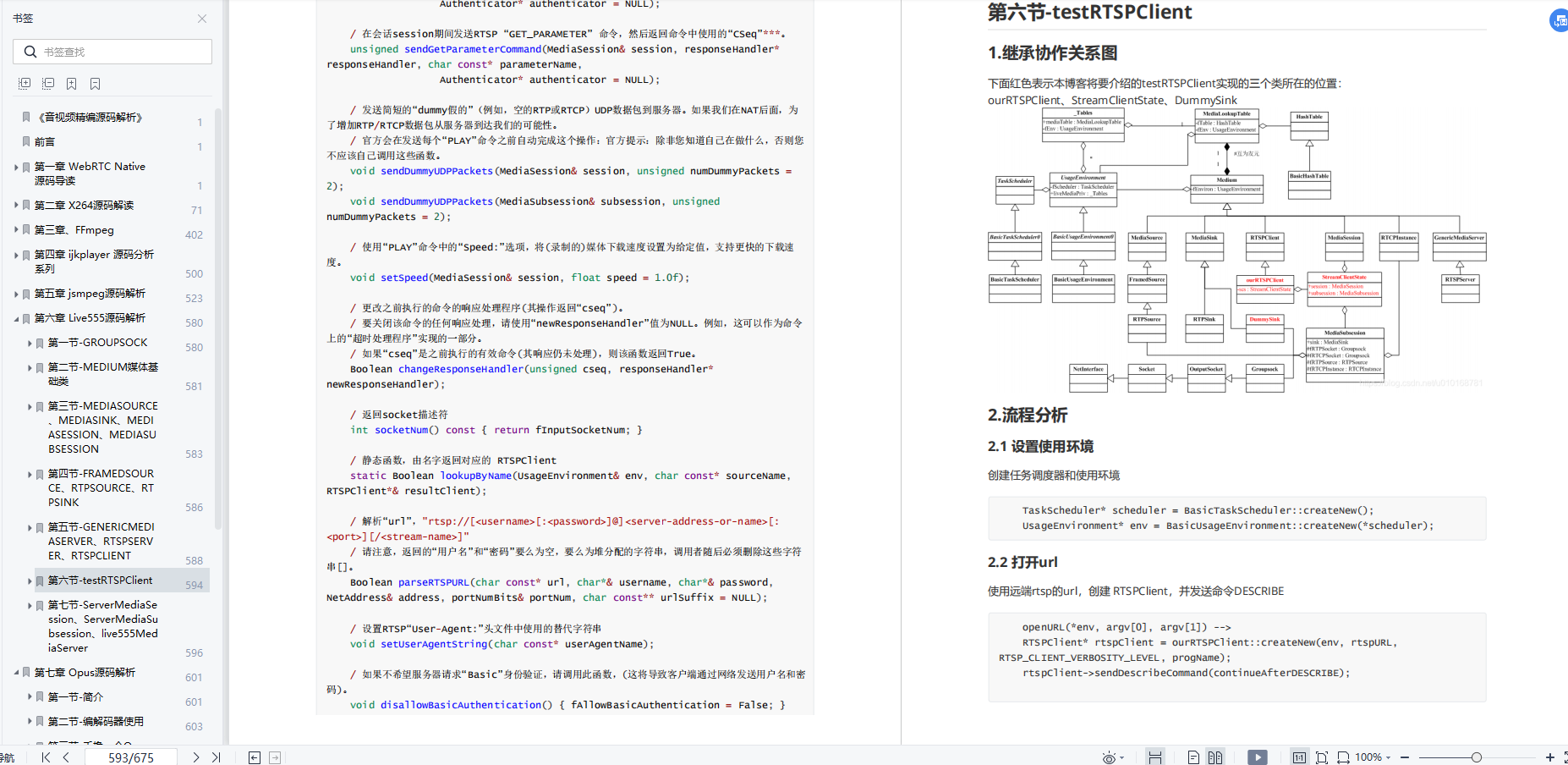Set actual size 1:1 zoom
Screen dimensions: 1568x765
[1299, 757]
